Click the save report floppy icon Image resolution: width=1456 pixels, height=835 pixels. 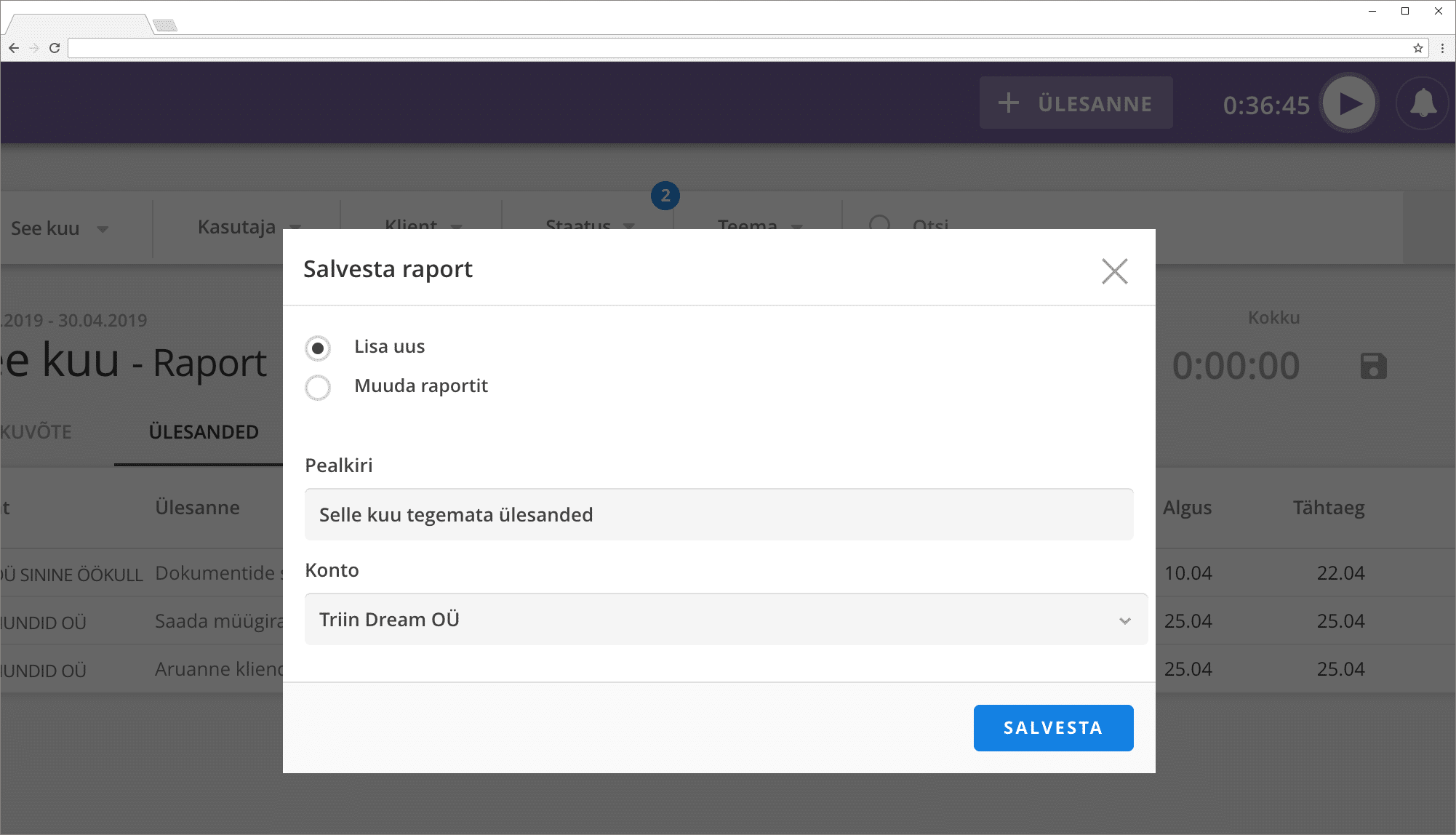tap(1373, 366)
